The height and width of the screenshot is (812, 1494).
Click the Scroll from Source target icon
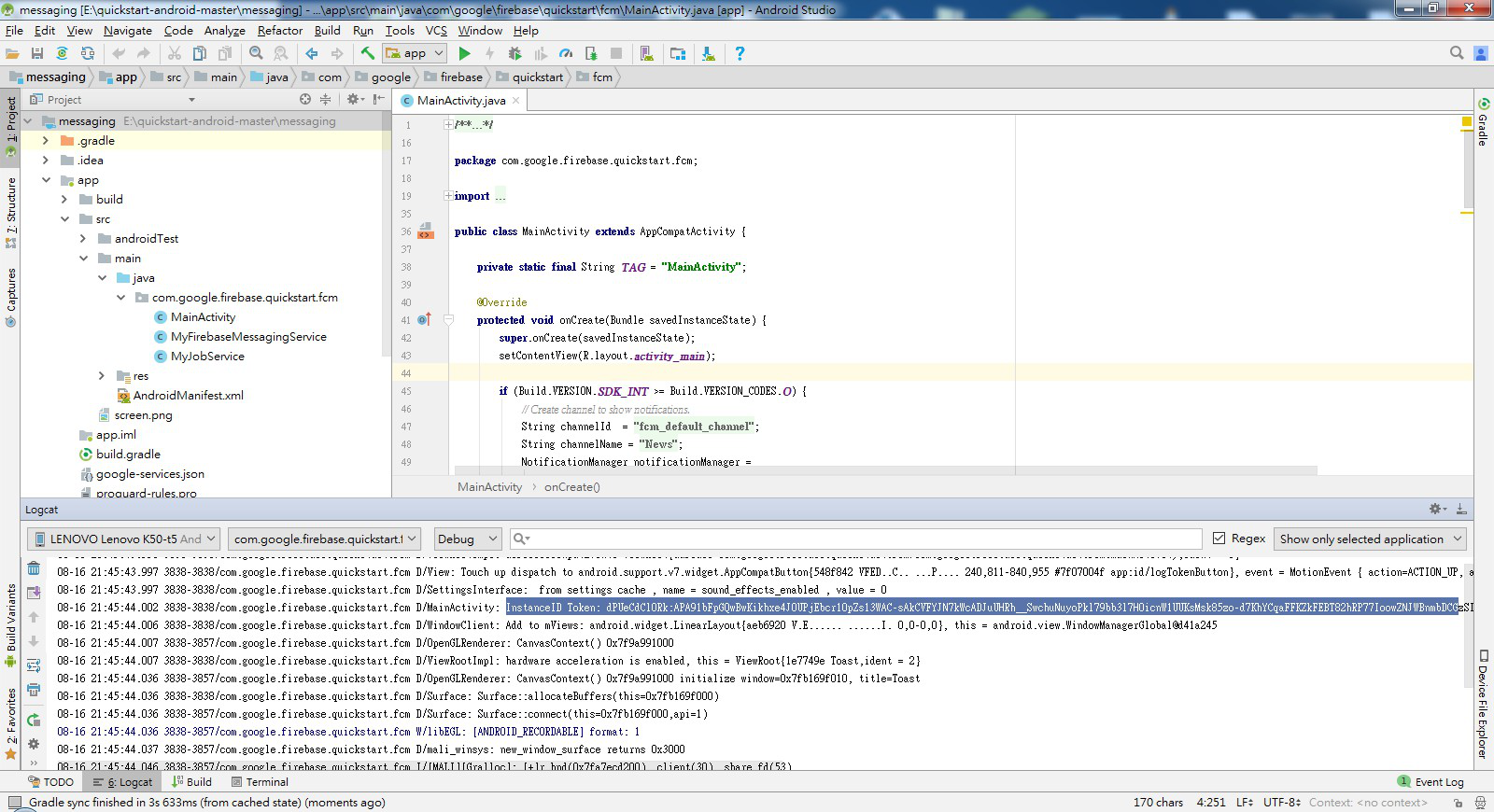(305, 99)
